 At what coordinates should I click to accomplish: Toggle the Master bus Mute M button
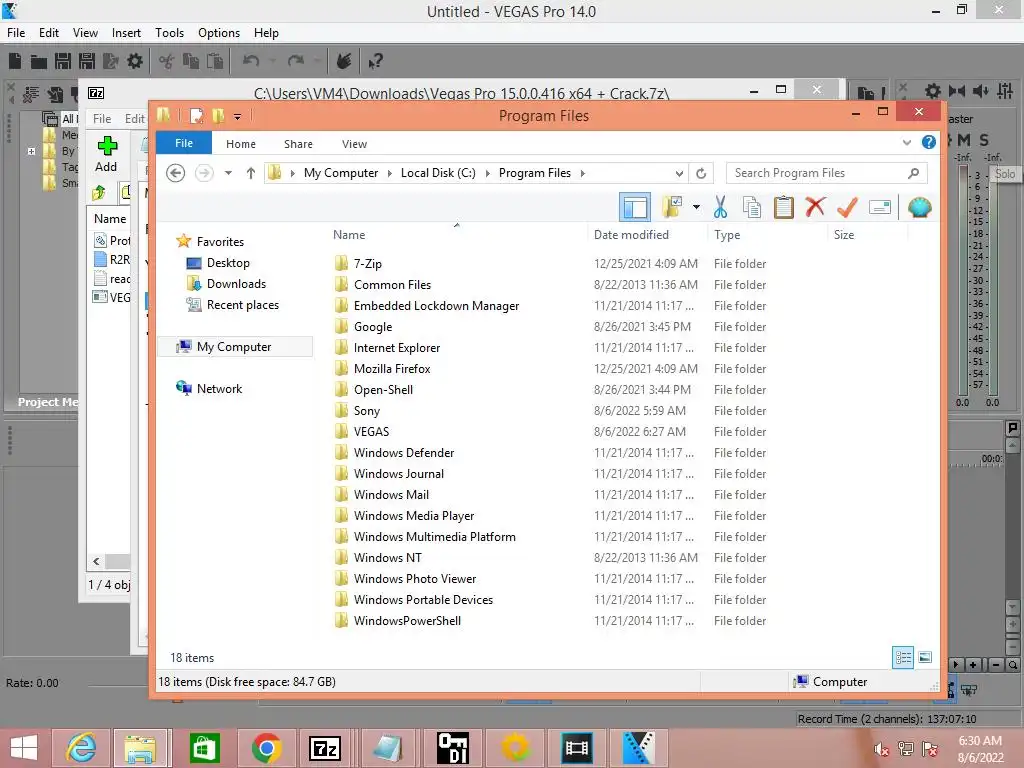(963, 140)
